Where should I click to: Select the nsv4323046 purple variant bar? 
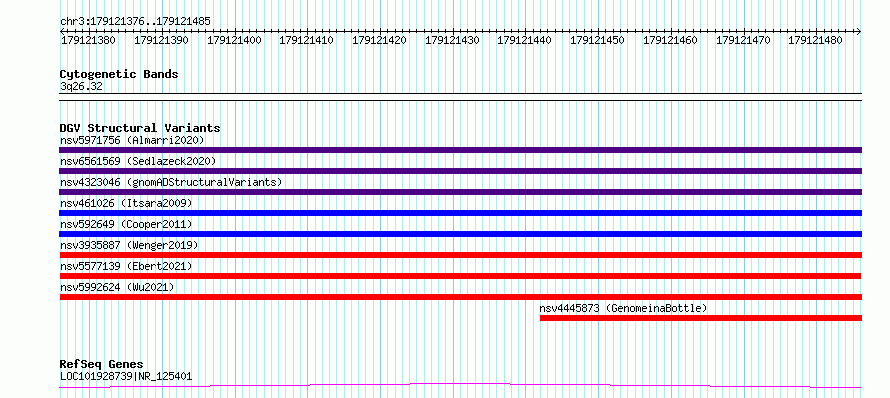point(460,192)
